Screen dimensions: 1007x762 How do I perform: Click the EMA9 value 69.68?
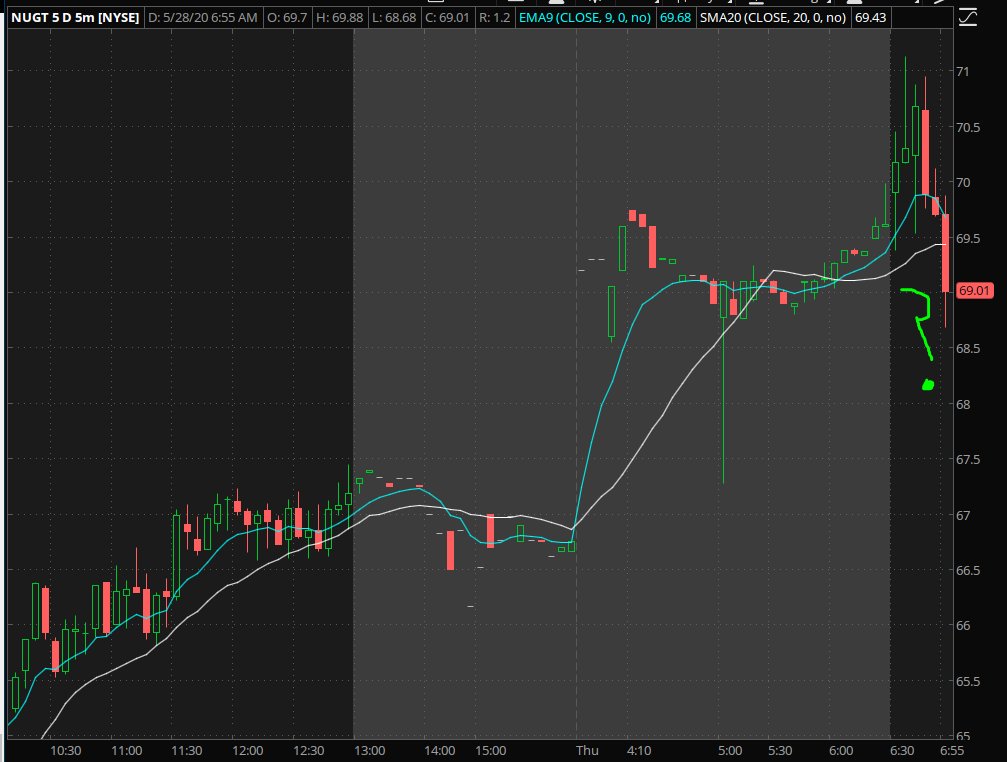tap(676, 17)
